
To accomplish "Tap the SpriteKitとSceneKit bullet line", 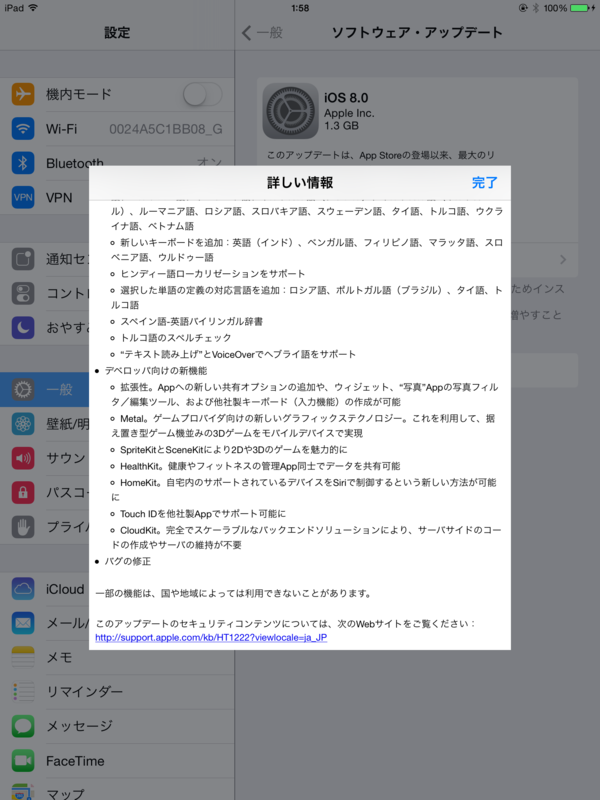I will coord(233,449).
